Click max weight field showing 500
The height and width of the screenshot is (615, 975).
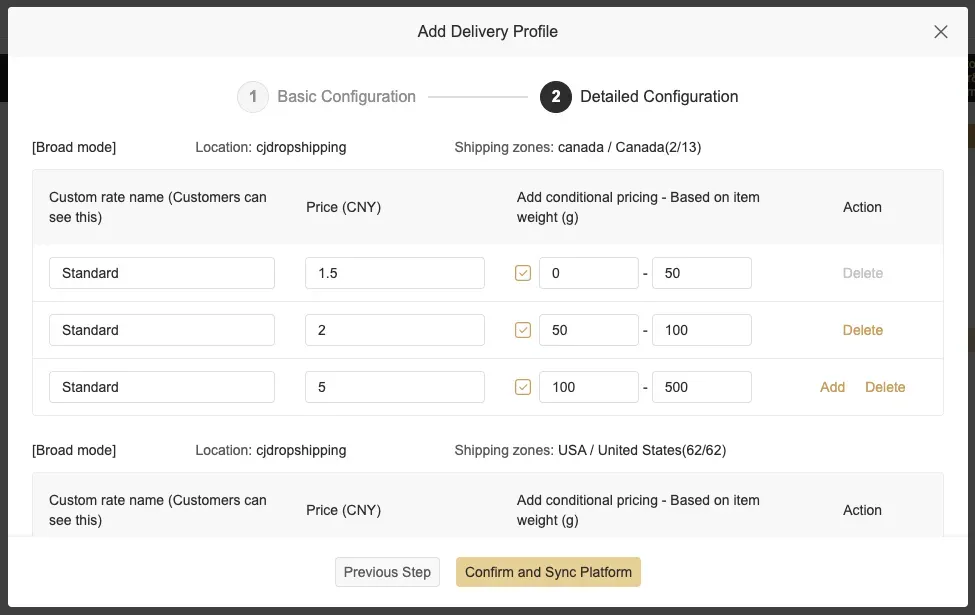(701, 387)
